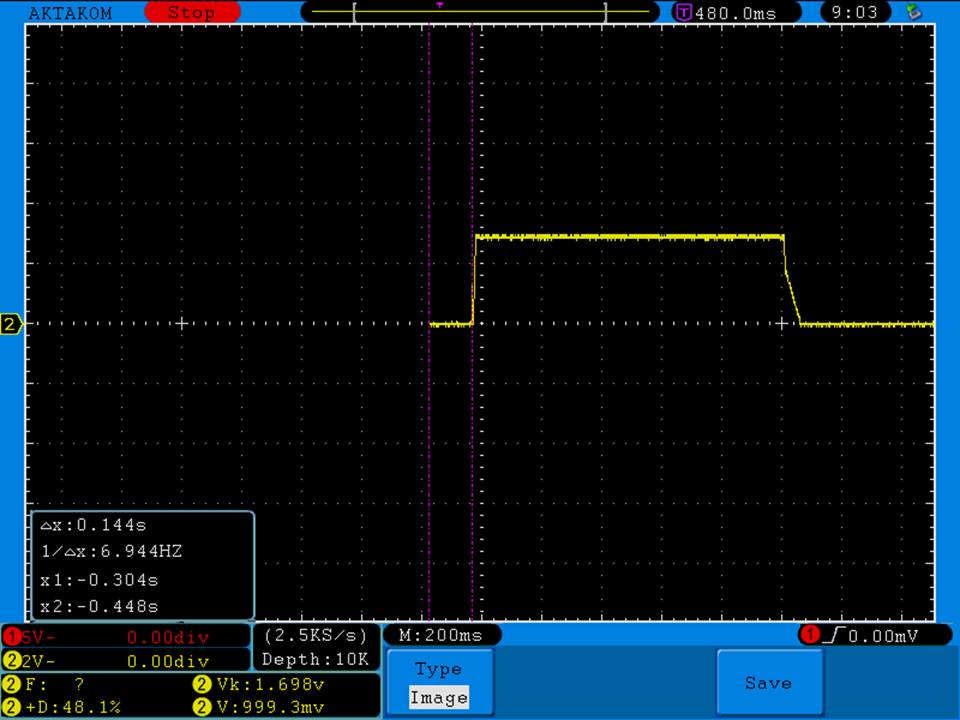The width and height of the screenshot is (960, 720).
Task: Click the purple T trigger time icon
Action: pos(684,13)
